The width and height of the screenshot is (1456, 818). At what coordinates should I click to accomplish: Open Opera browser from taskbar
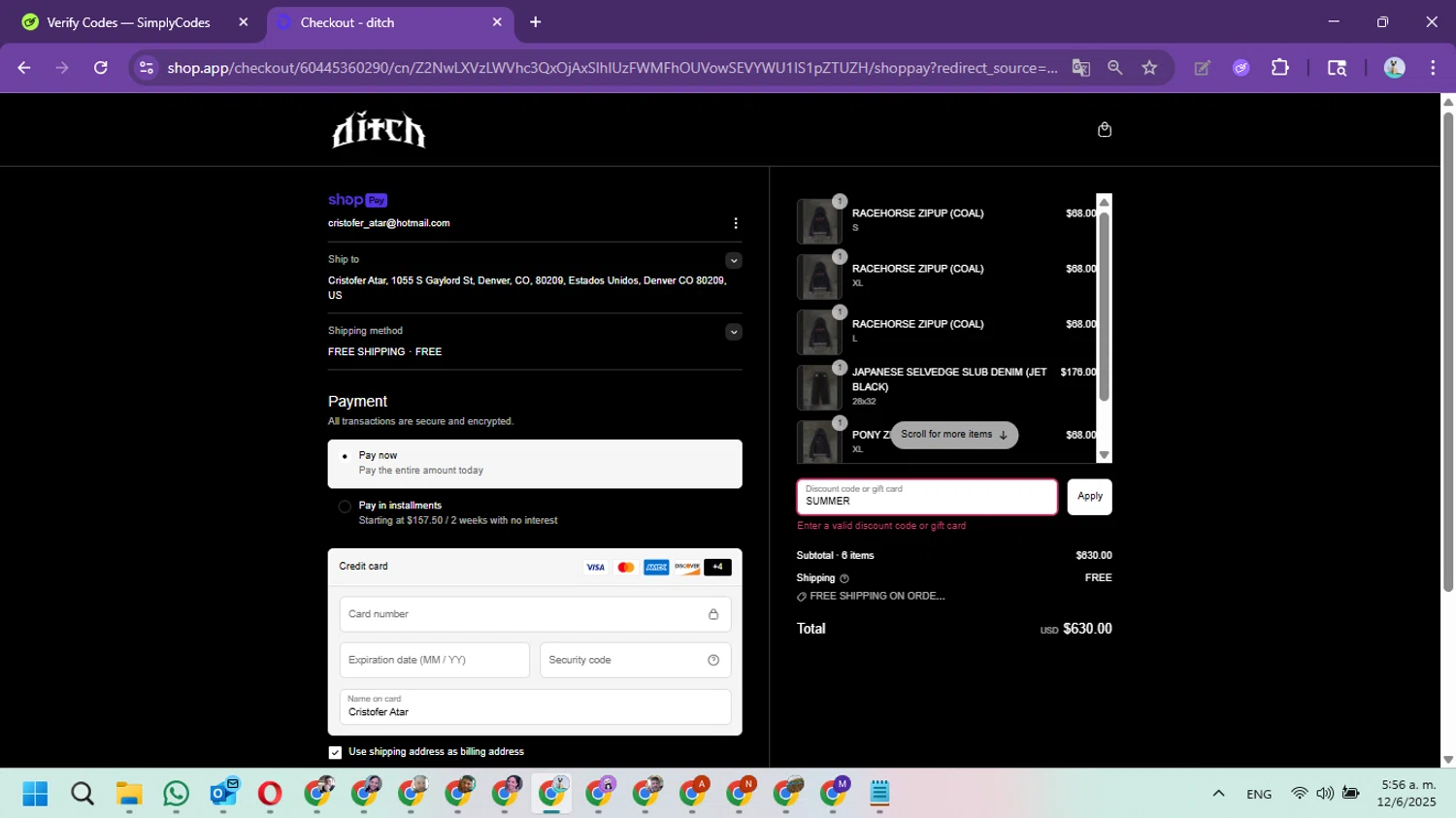pyautogui.click(x=270, y=794)
